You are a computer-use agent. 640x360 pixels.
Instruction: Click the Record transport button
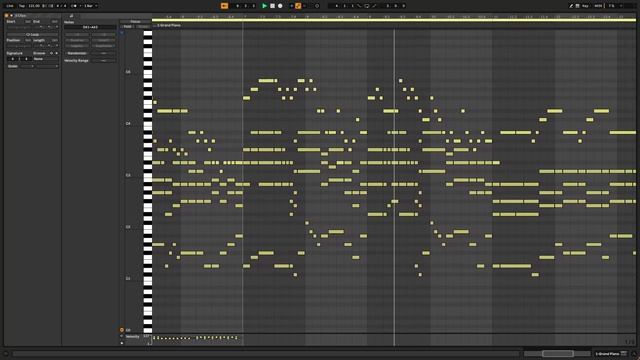[x=280, y=6]
